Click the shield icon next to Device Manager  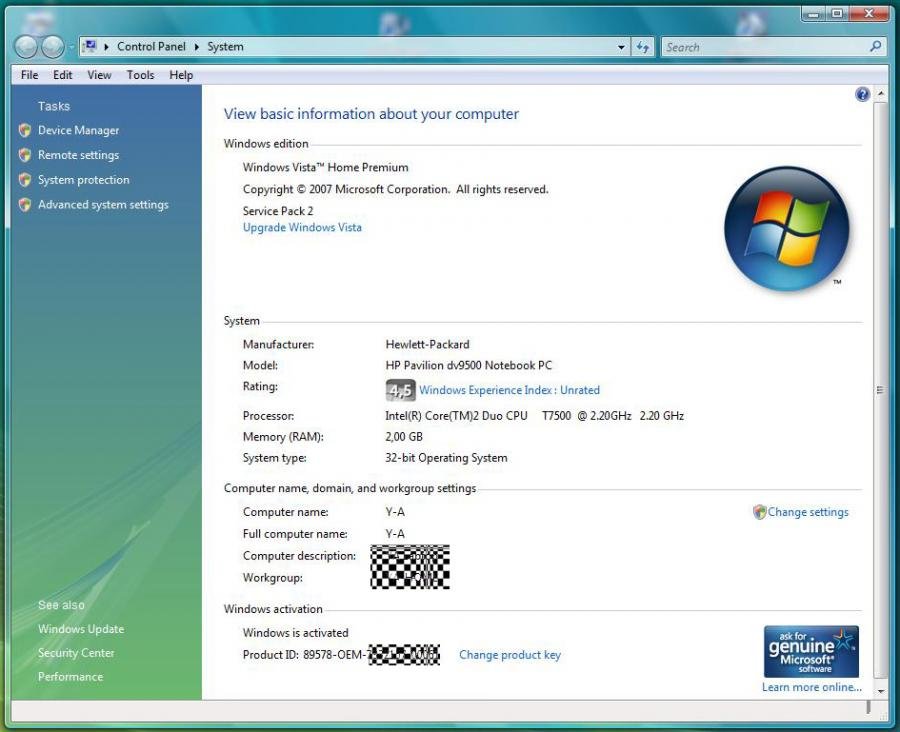[25, 130]
